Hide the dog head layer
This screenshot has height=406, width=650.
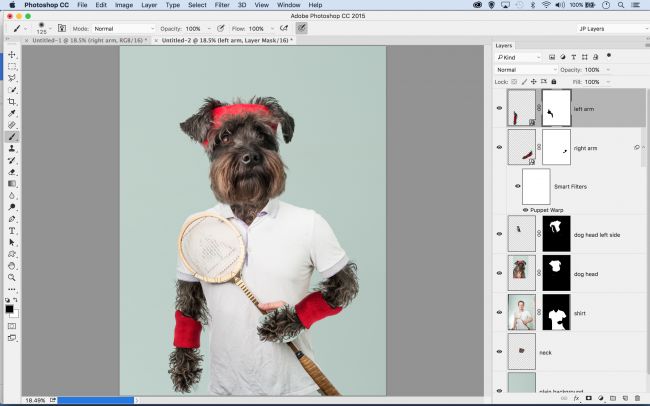[x=499, y=272]
